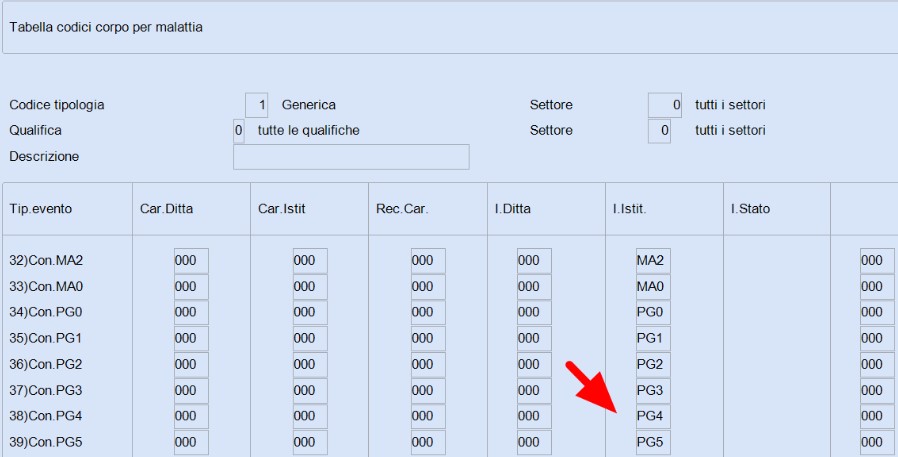Select the MA2 field under I.Istit.

653,261
